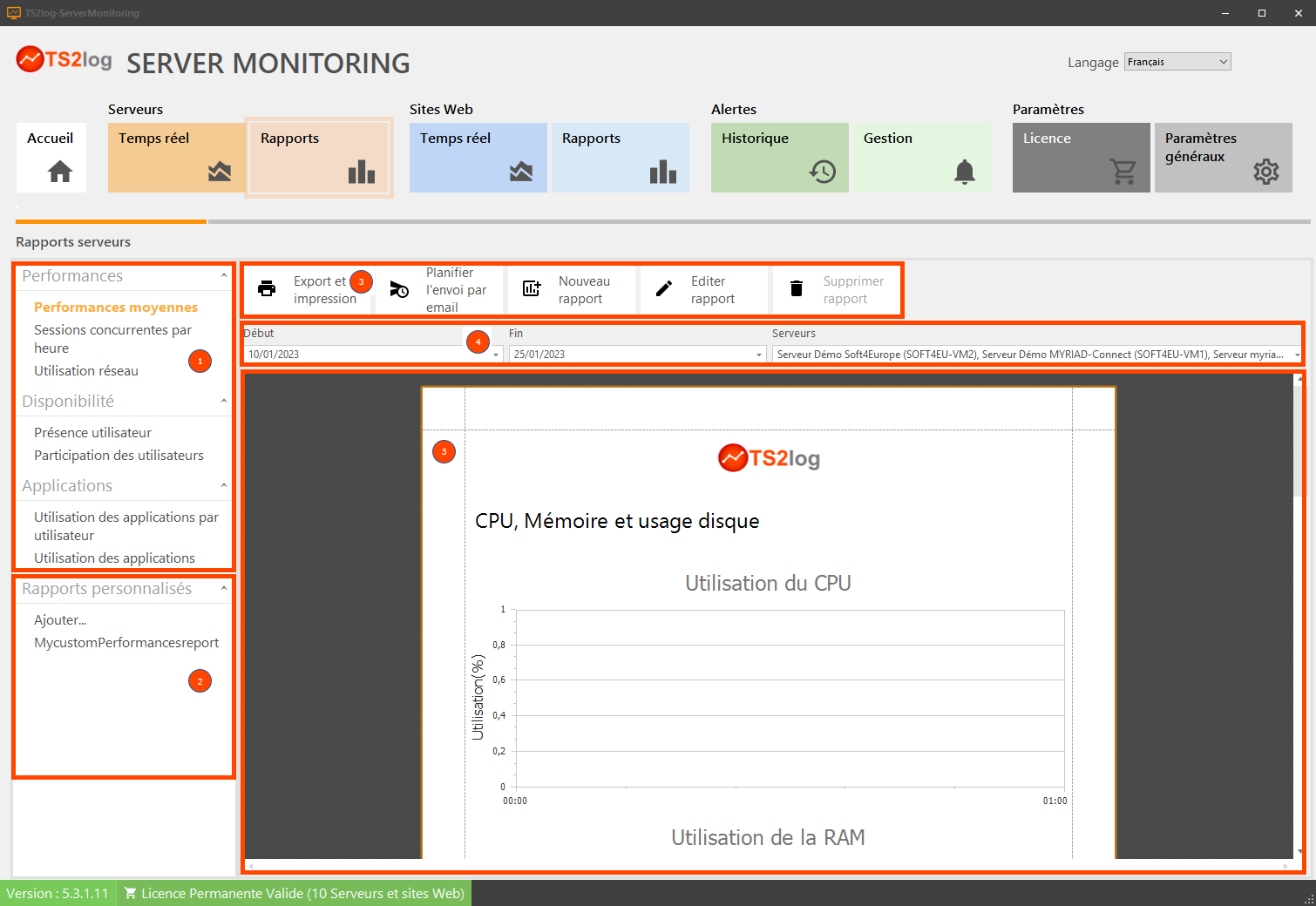Open Performances moyennes report

point(116,308)
